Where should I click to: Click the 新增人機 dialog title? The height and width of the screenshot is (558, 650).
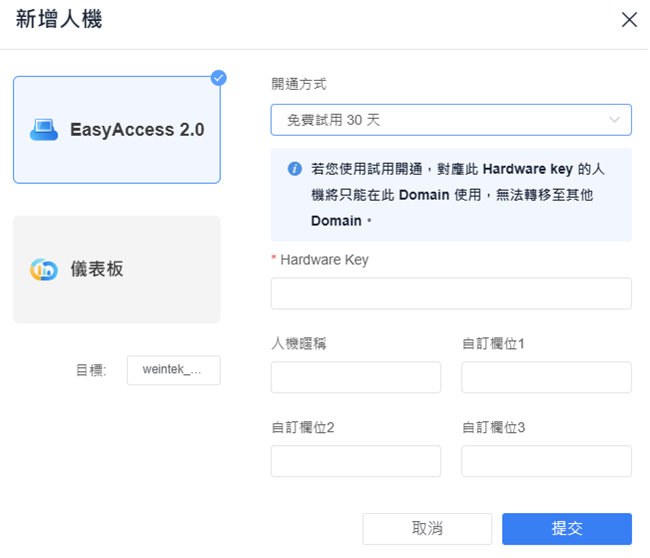click(x=59, y=19)
